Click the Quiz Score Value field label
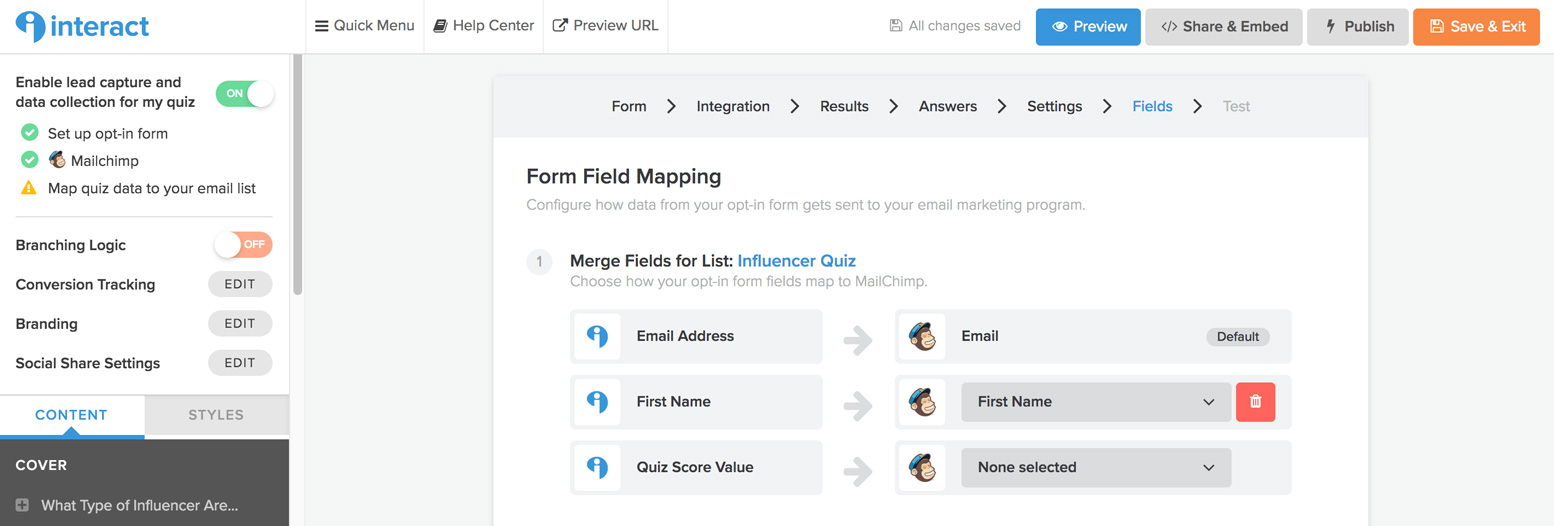 695,467
